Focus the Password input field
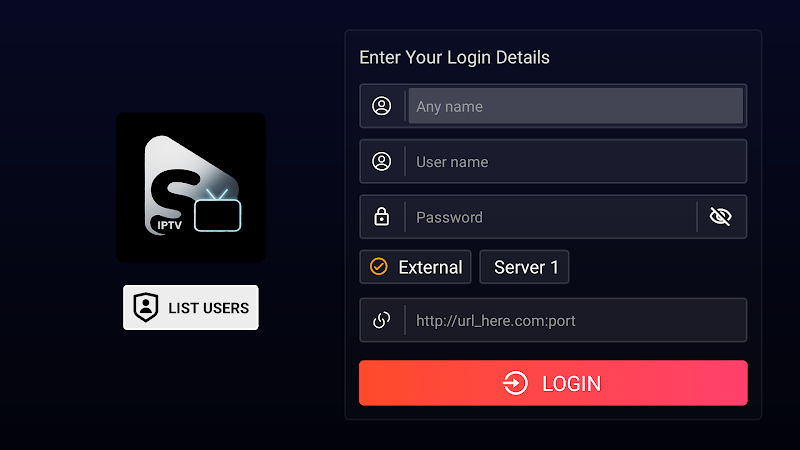This screenshot has height=450, width=800. tap(551, 217)
